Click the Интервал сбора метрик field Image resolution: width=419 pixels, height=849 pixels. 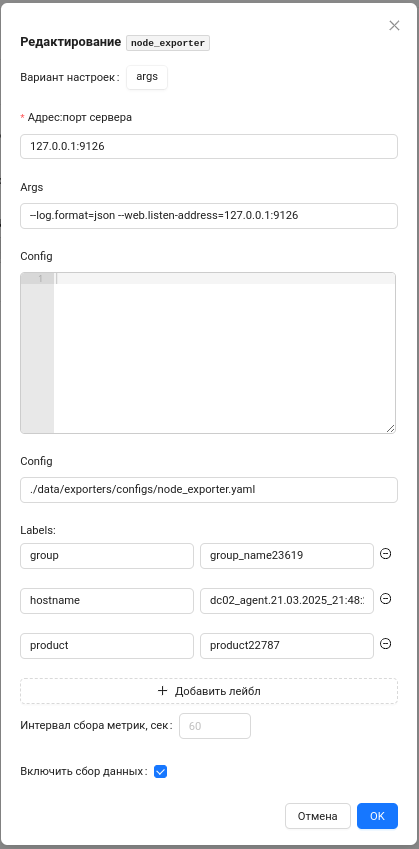pyautogui.click(x=215, y=726)
